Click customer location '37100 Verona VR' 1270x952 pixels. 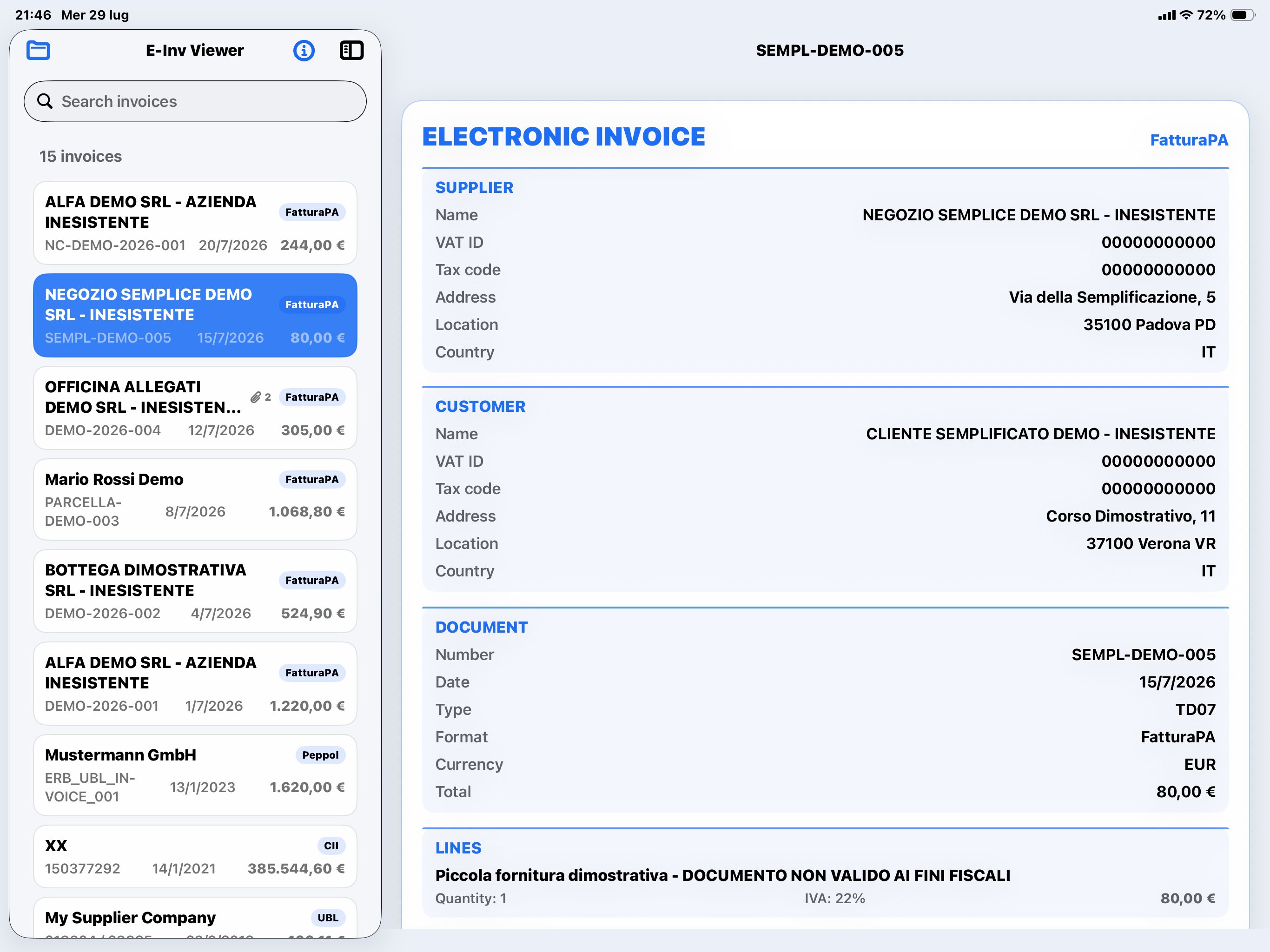(1151, 543)
